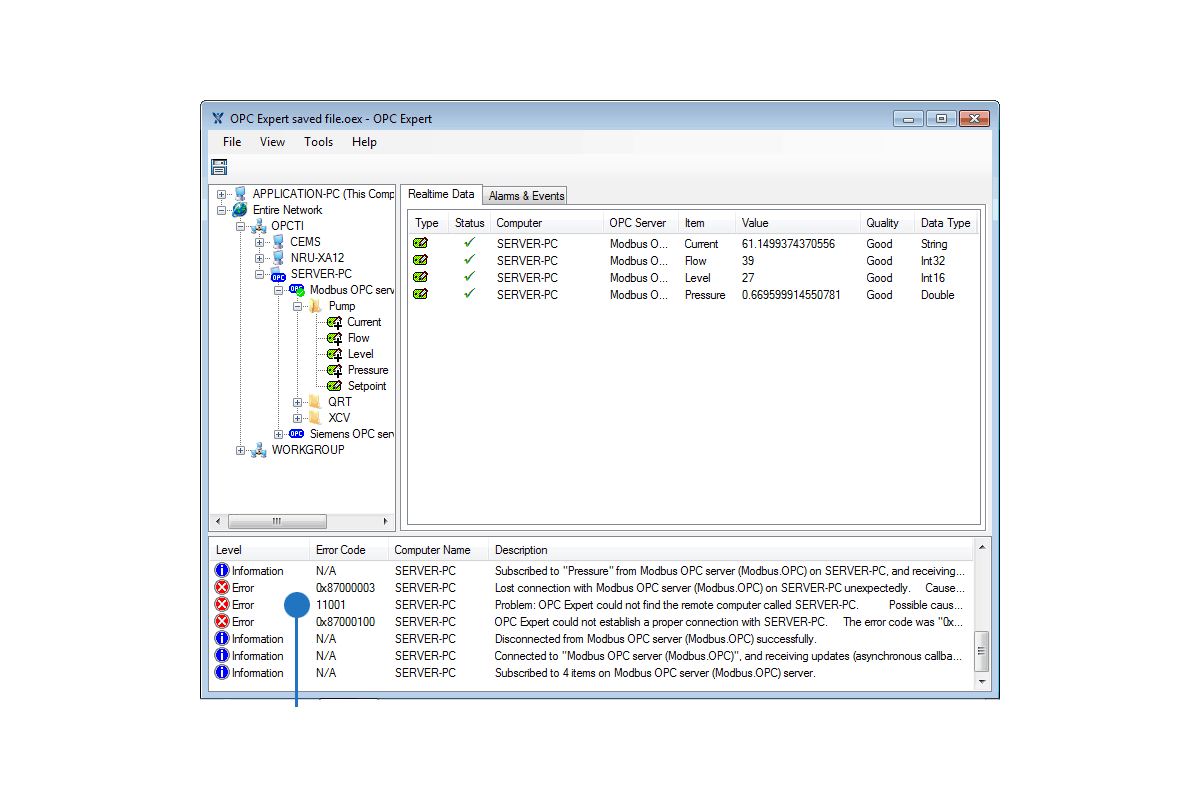
Task: Click the Pump folder icon
Action: click(316, 306)
